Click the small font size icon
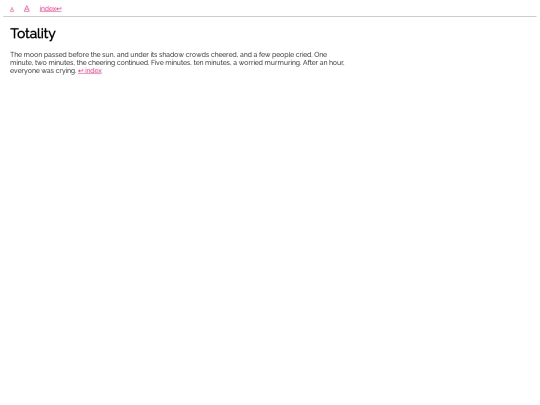Image resolution: width=540 pixels, height=405 pixels. (x=12, y=10)
